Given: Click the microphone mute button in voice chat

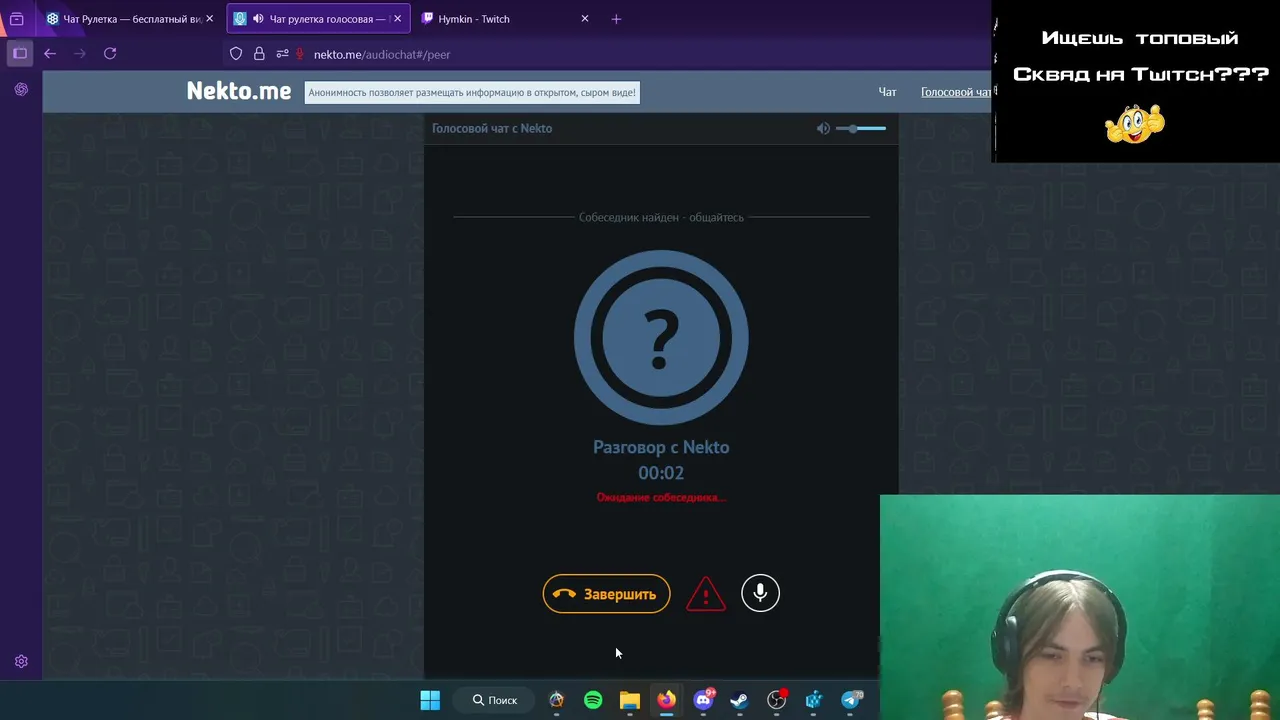Looking at the screenshot, I should [760, 593].
